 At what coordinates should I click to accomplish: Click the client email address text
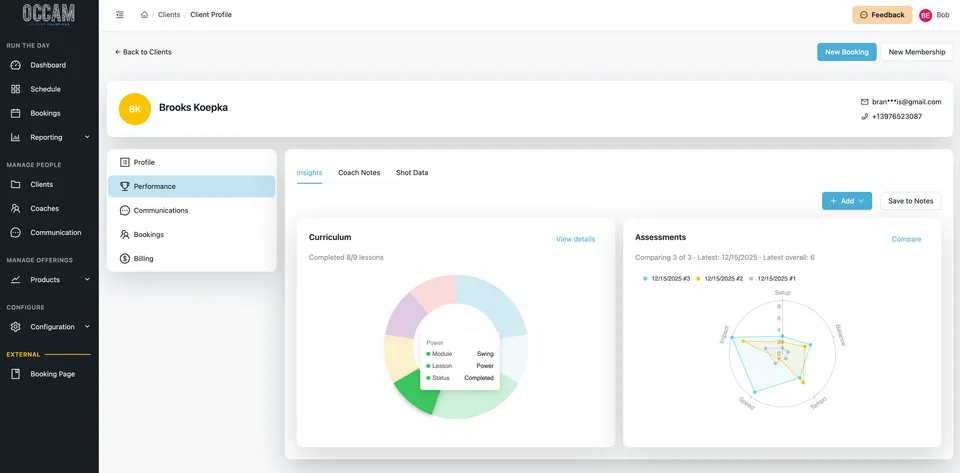tap(907, 102)
